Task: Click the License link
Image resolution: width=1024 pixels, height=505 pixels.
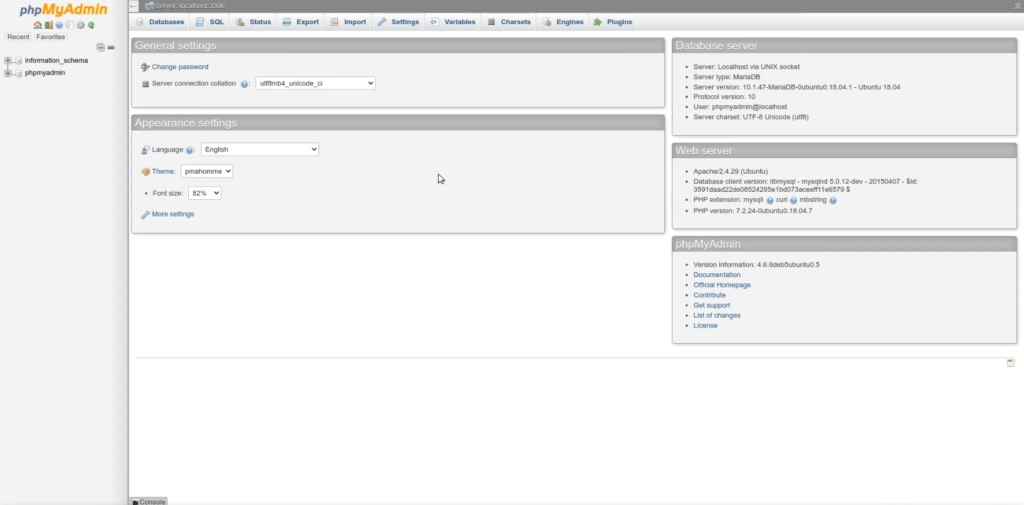Action: click(705, 326)
